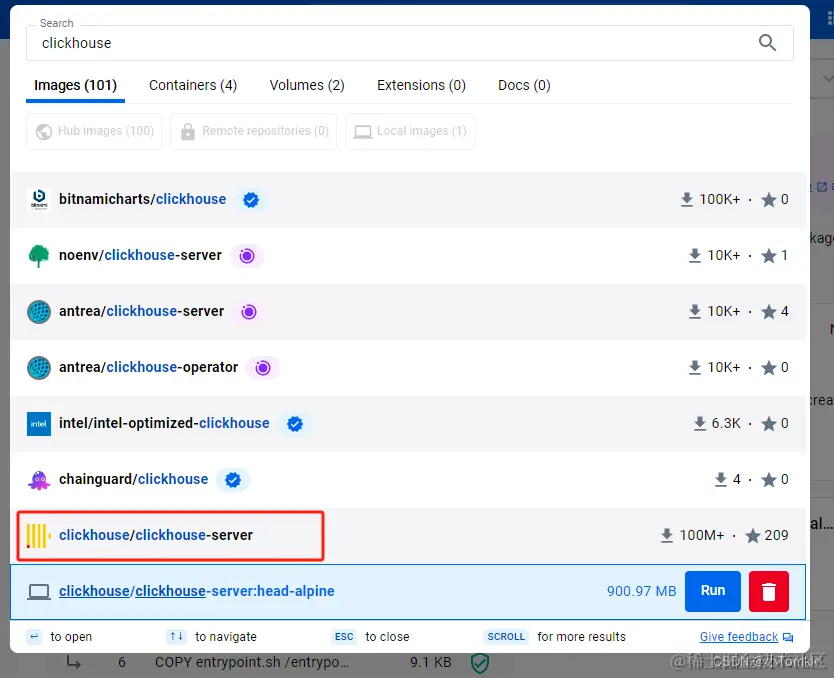Viewport: 834px width, 678px height.
Task: Click the purple open source badge on noenv/clickhouse-server
Action: coord(247,256)
